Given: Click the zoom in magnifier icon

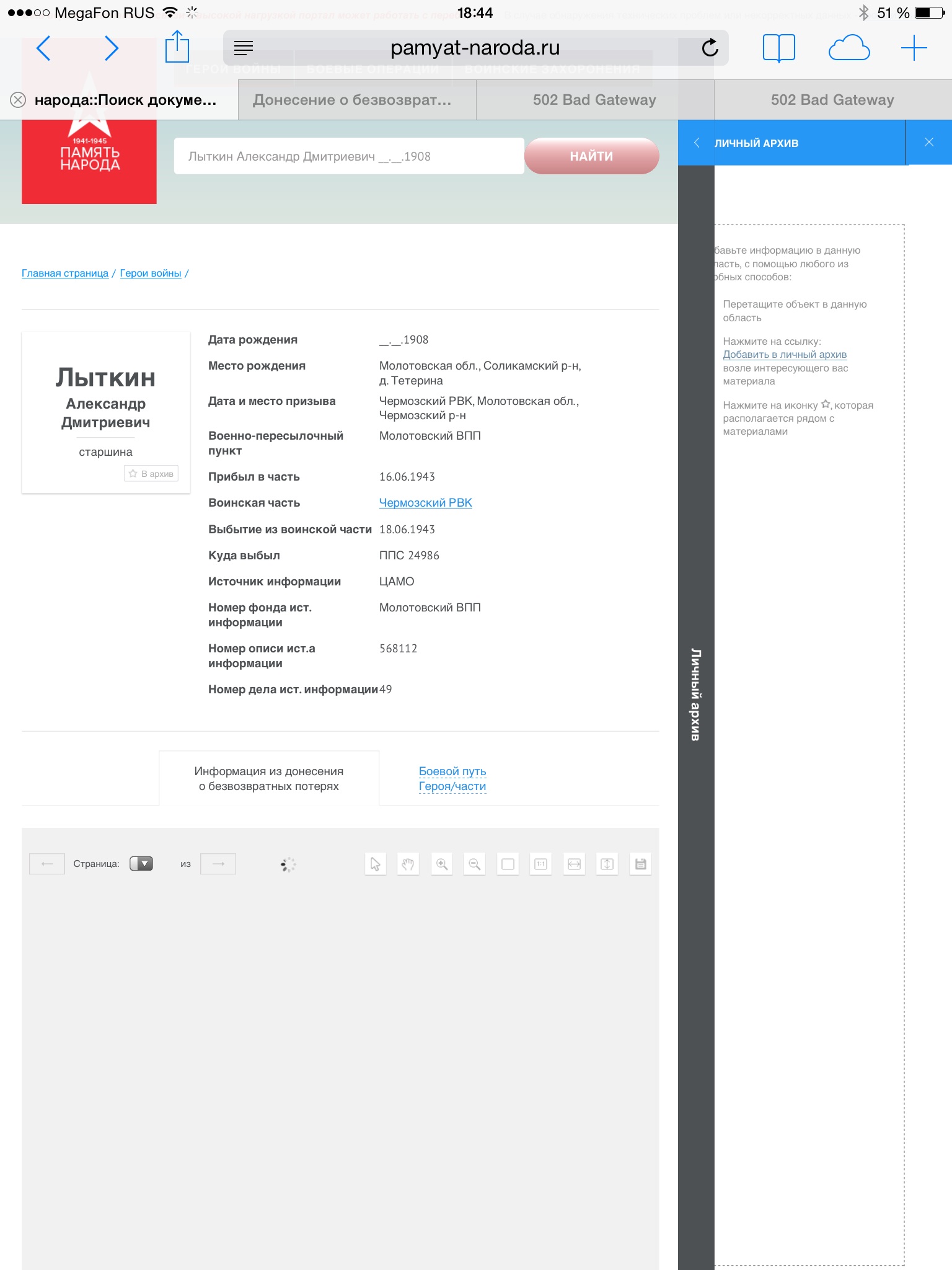Looking at the screenshot, I should (x=442, y=864).
